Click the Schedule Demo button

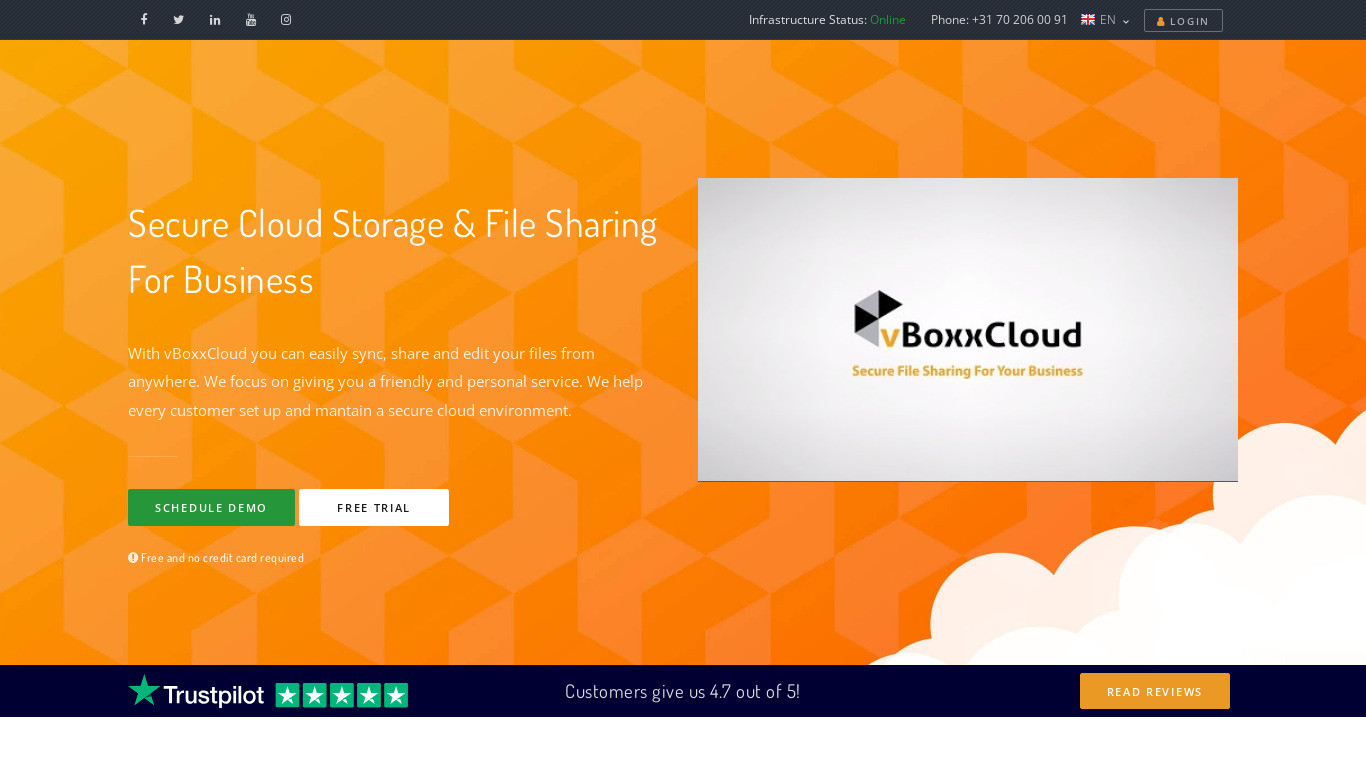211,508
